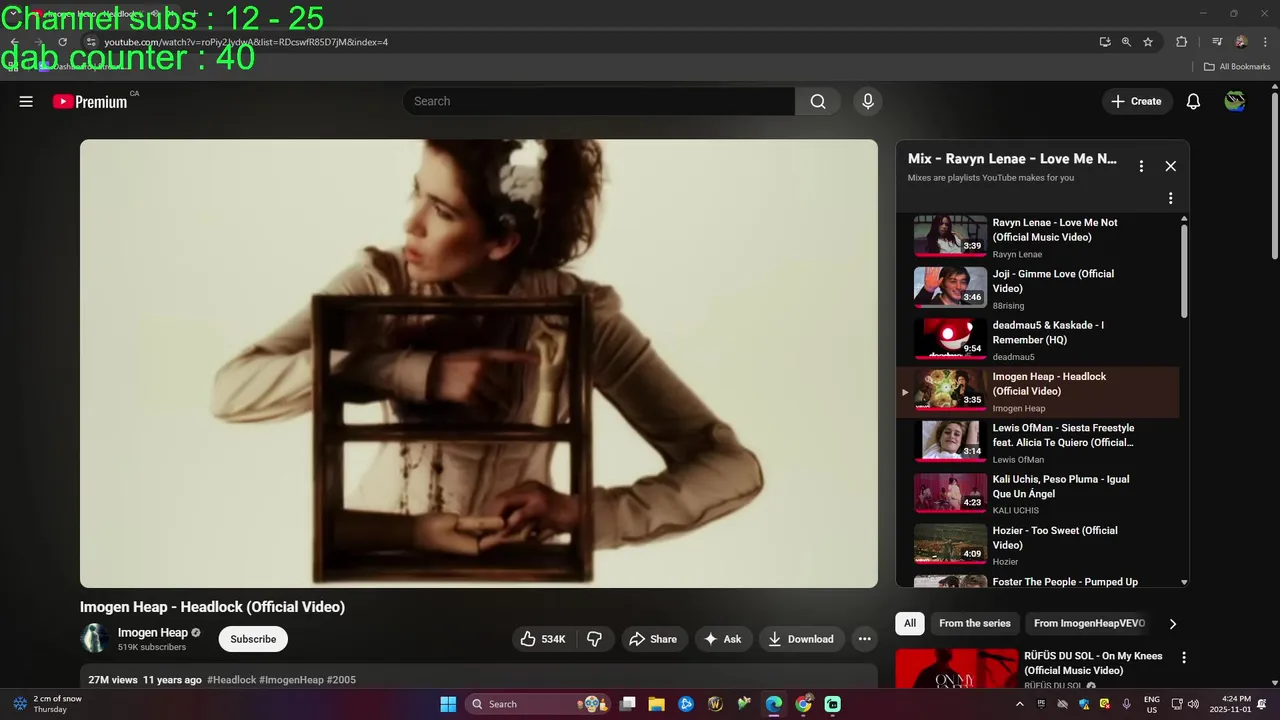Open All Bookmarks folder

[x=1236, y=67]
